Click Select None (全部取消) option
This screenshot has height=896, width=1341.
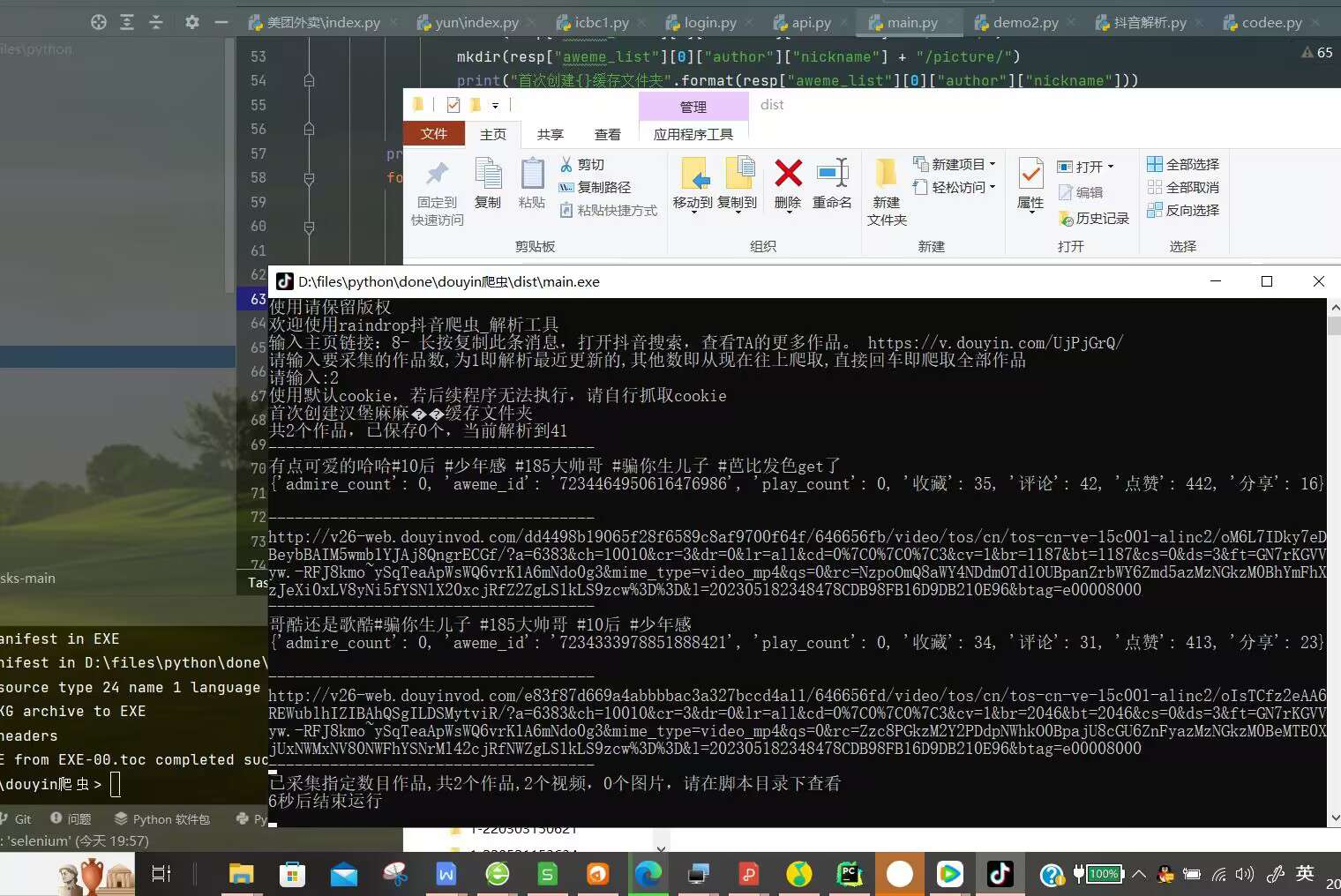1183,187
